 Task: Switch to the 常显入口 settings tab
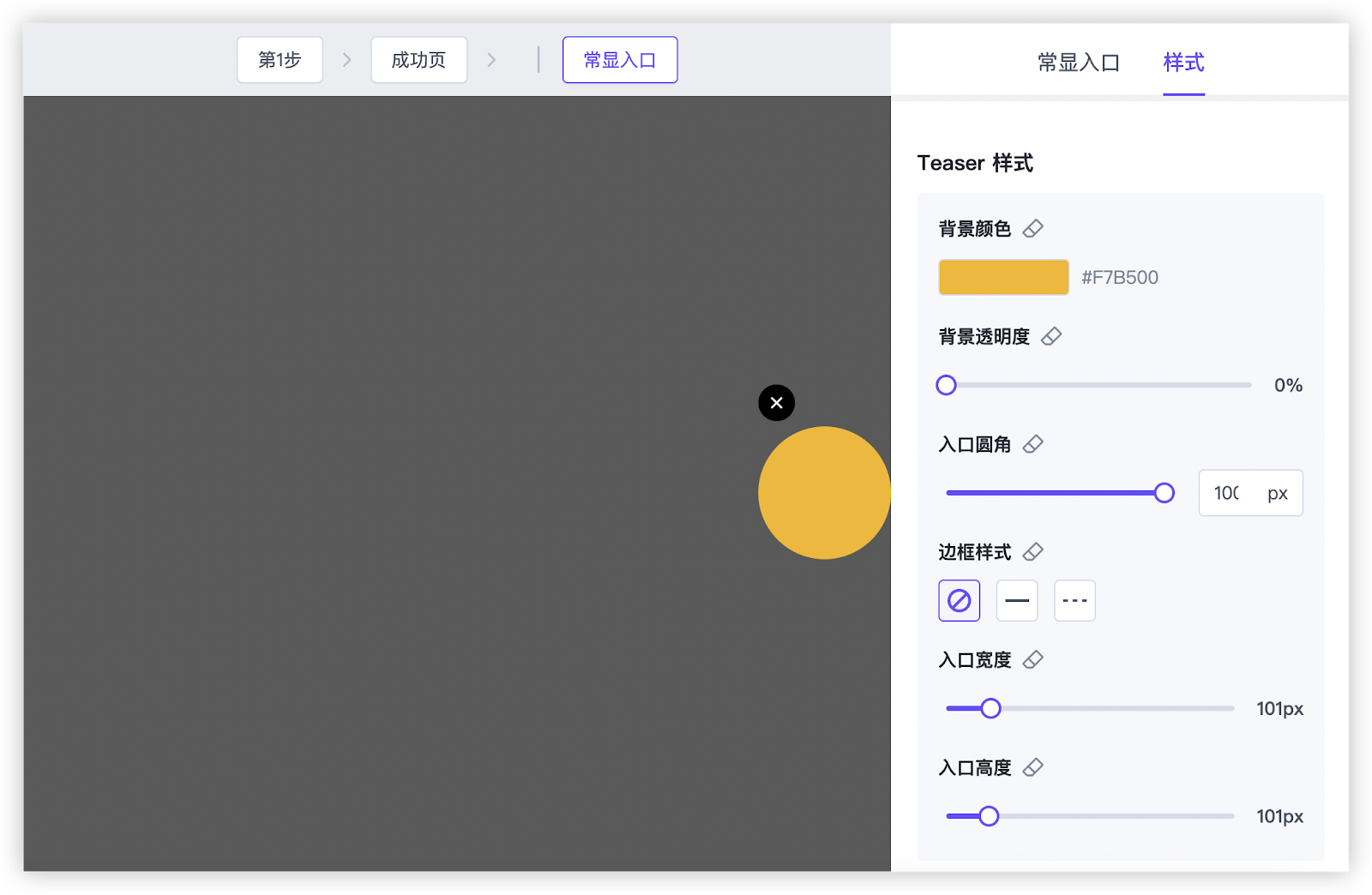[x=1078, y=63]
